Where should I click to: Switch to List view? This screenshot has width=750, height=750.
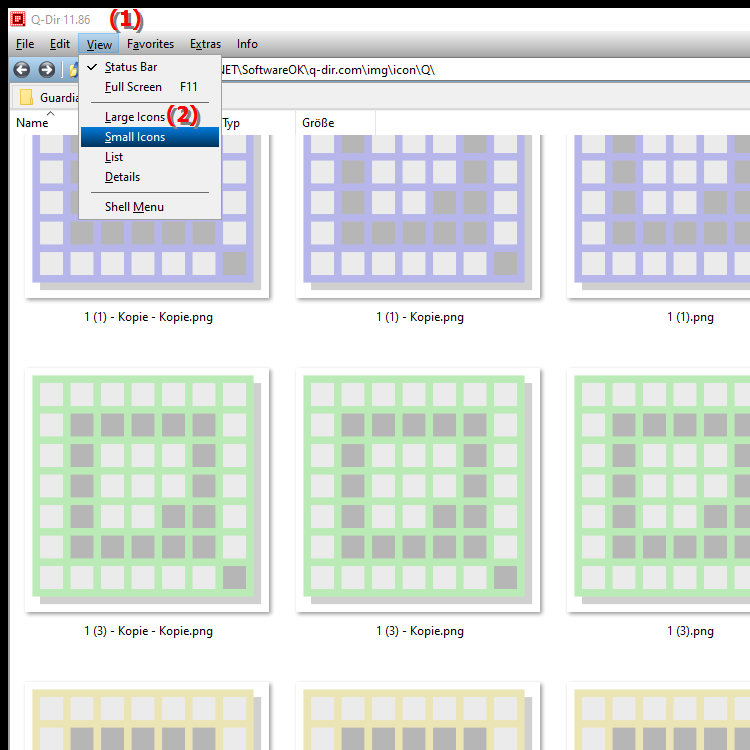click(150, 157)
